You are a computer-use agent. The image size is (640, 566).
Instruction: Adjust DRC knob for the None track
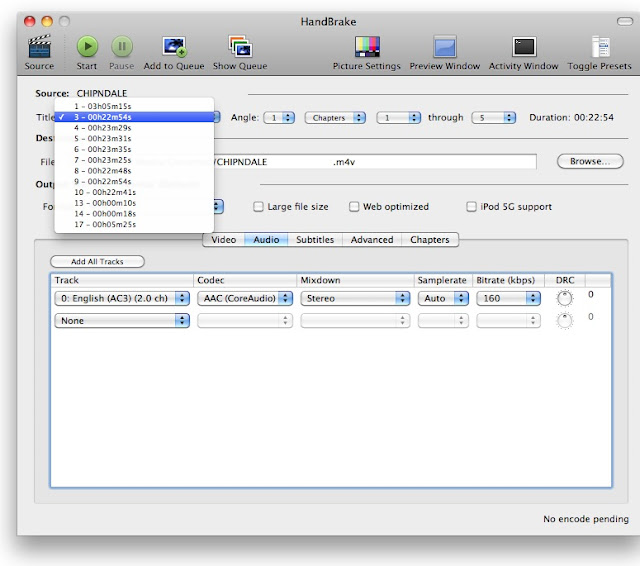pos(564,320)
